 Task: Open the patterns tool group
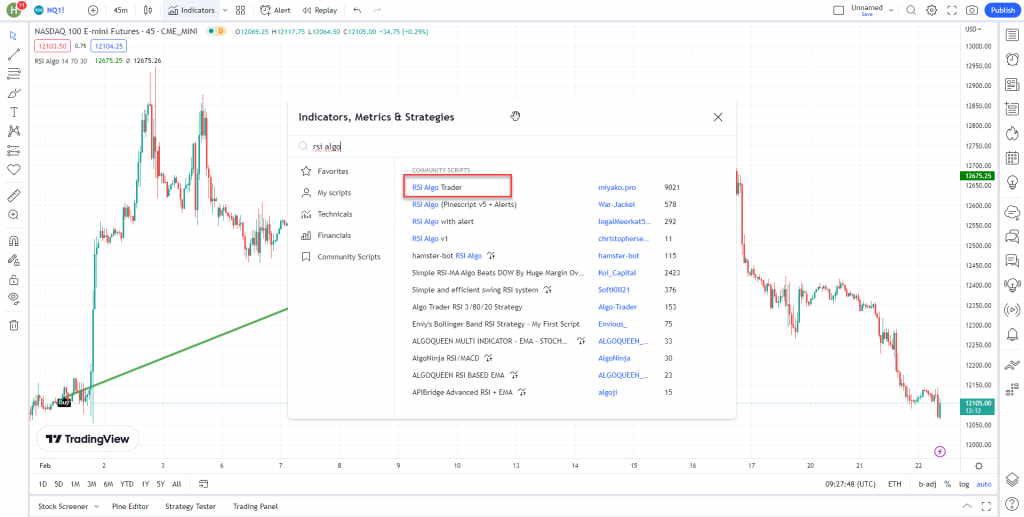[x=14, y=131]
